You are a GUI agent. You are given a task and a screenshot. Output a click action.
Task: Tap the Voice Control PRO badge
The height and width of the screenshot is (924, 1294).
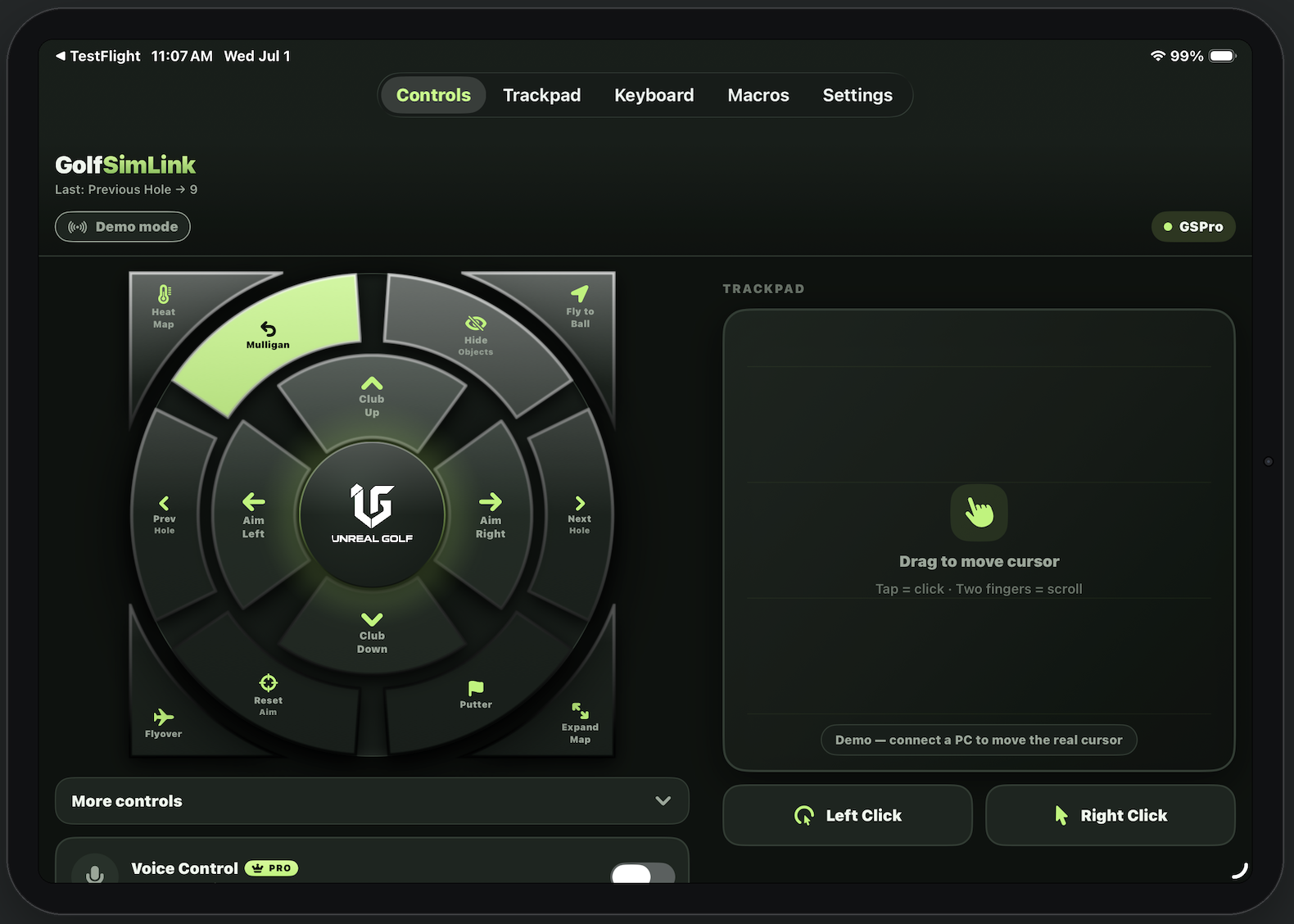pos(271,868)
